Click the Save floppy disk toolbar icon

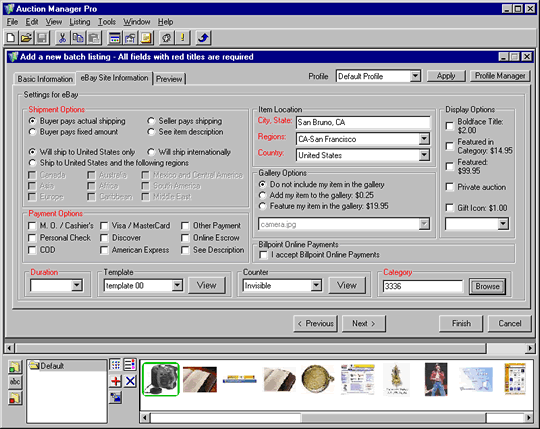point(42,38)
